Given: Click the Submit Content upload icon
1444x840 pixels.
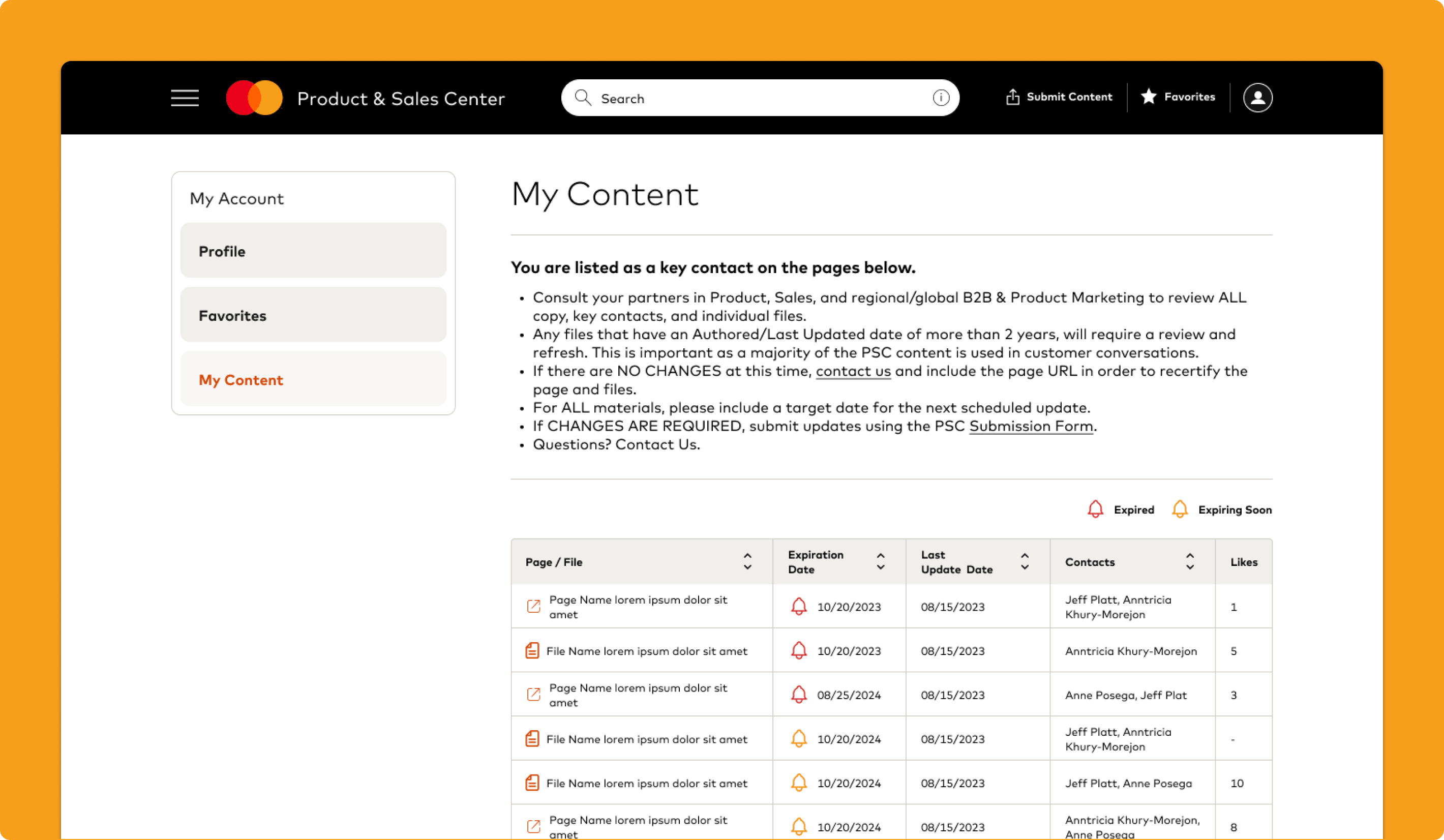Looking at the screenshot, I should [x=1012, y=97].
